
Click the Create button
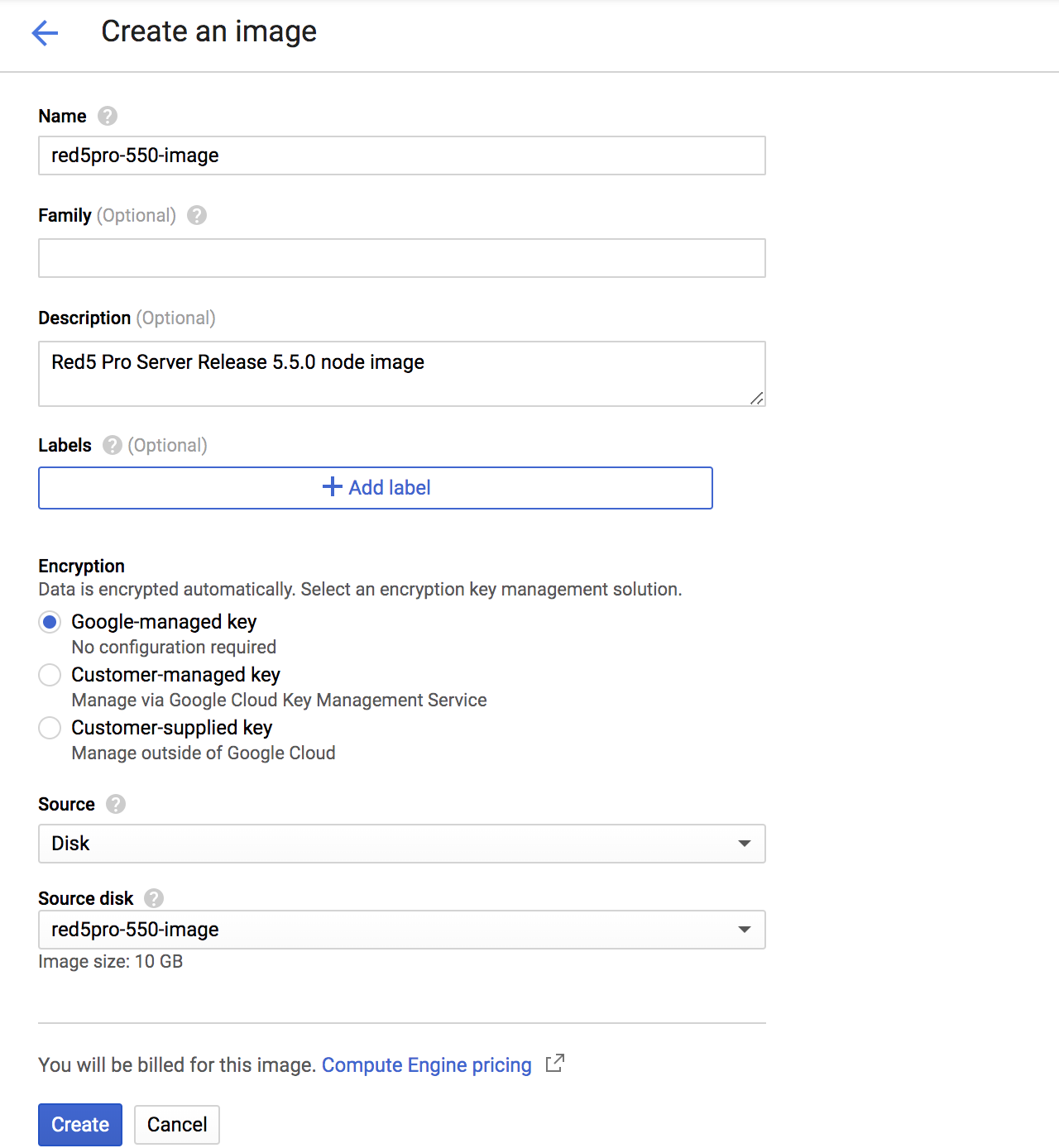[x=80, y=1125]
